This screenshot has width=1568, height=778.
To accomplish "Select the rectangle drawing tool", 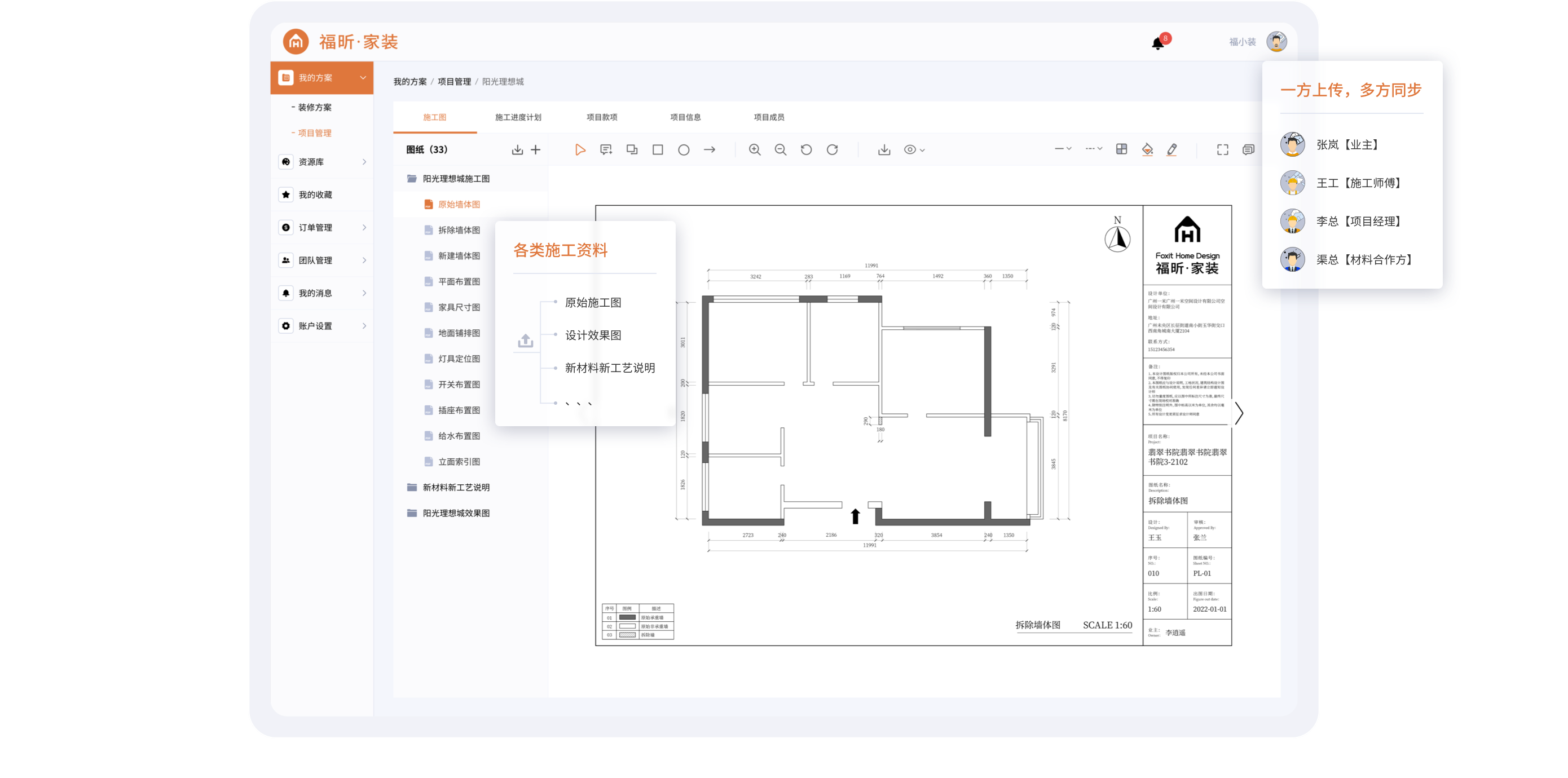I will 658,149.
